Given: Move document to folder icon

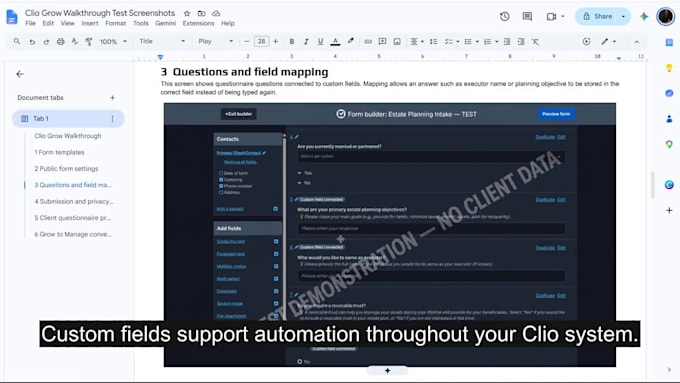Looking at the screenshot, I should [x=201, y=13].
